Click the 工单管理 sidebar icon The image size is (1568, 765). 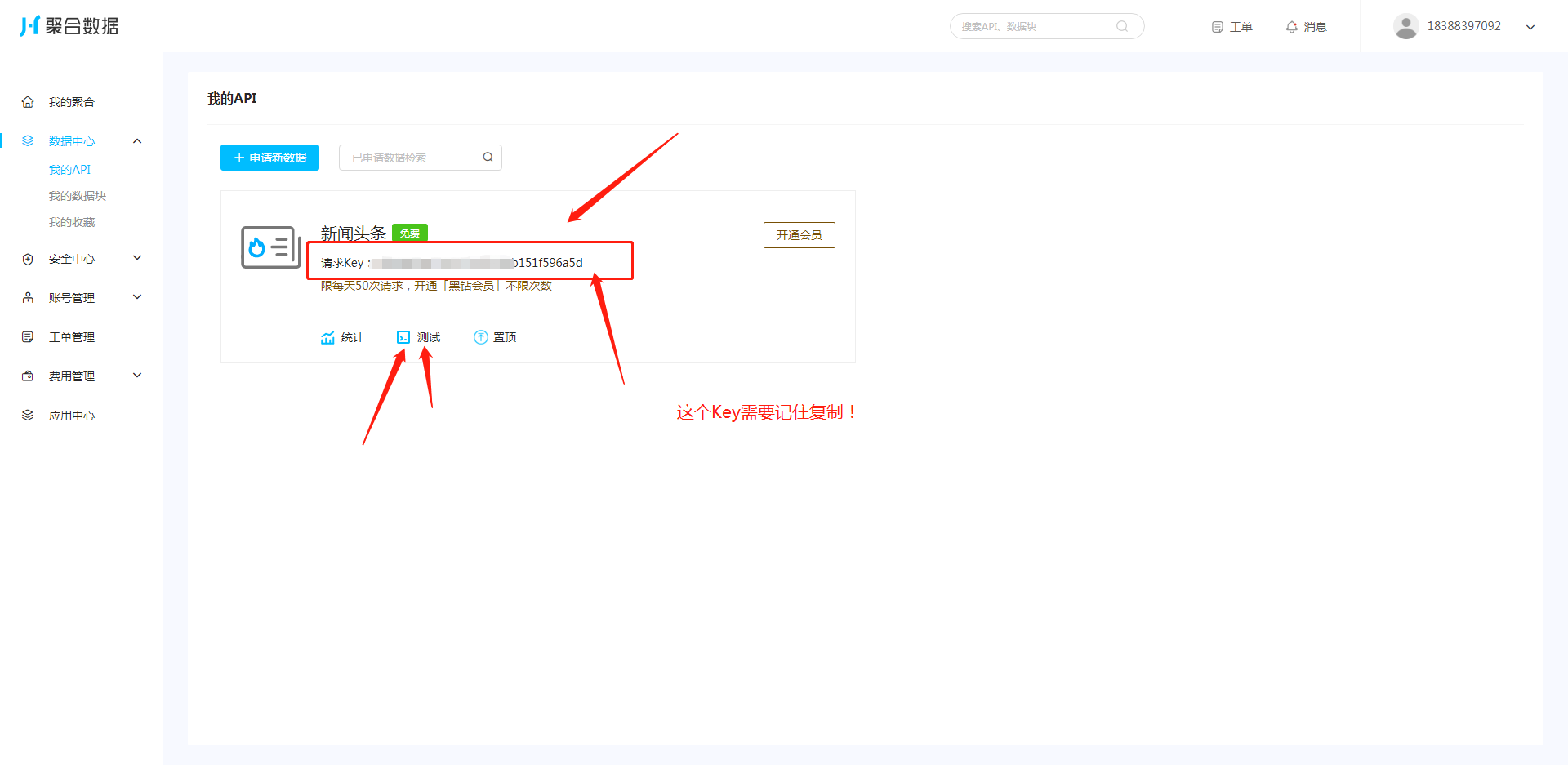[x=28, y=337]
